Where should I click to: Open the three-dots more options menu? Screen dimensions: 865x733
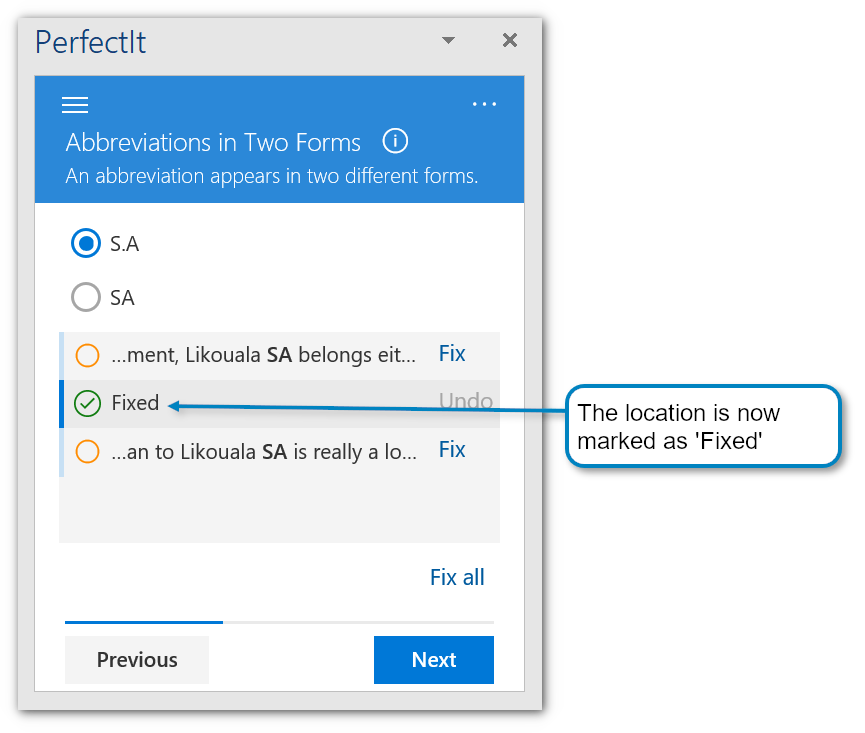point(484,104)
